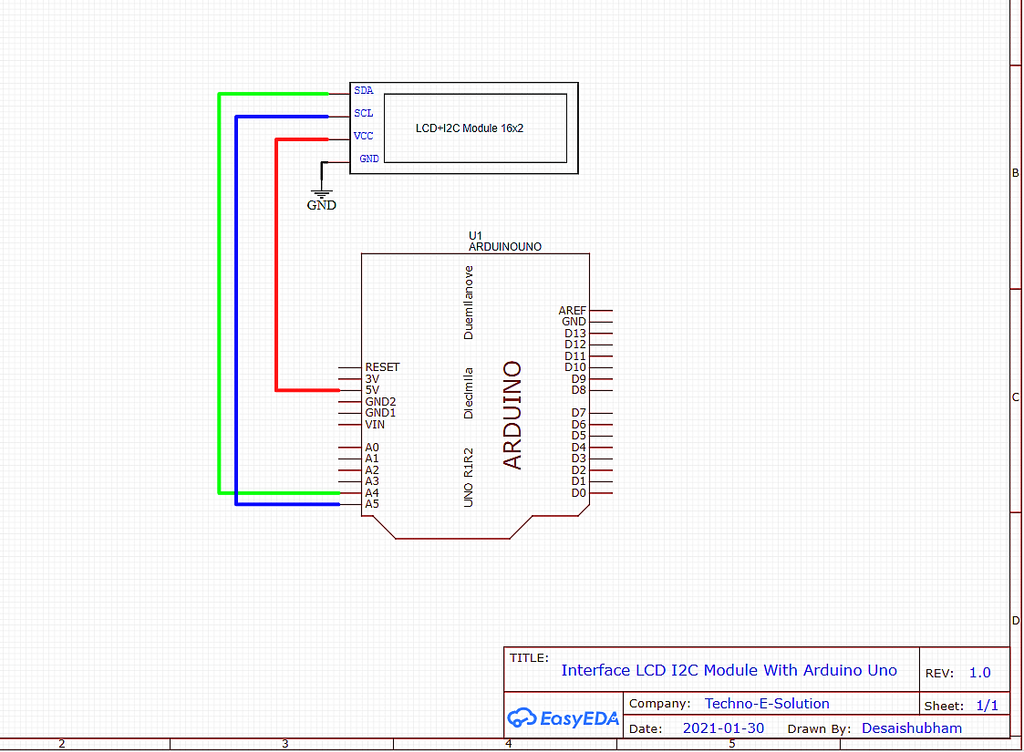Click the D13 digital pin label
This screenshot has width=1024, height=752.
coord(575,333)
